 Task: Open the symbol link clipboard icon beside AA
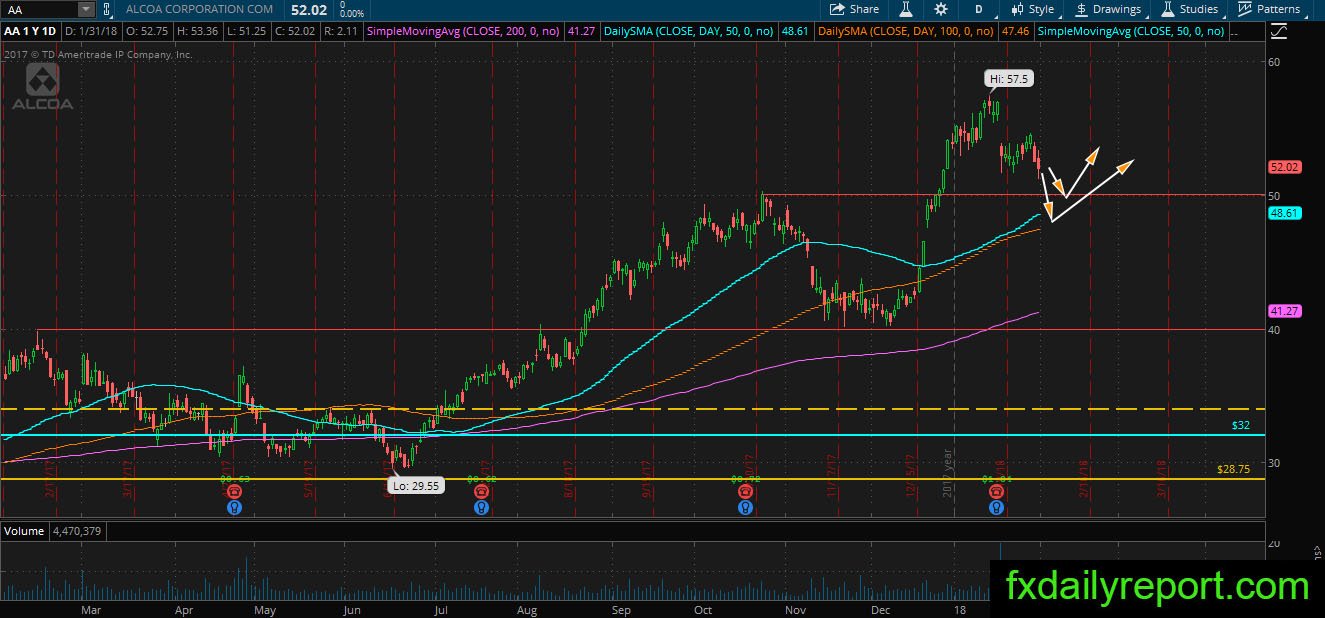click(x=109, y=9)
